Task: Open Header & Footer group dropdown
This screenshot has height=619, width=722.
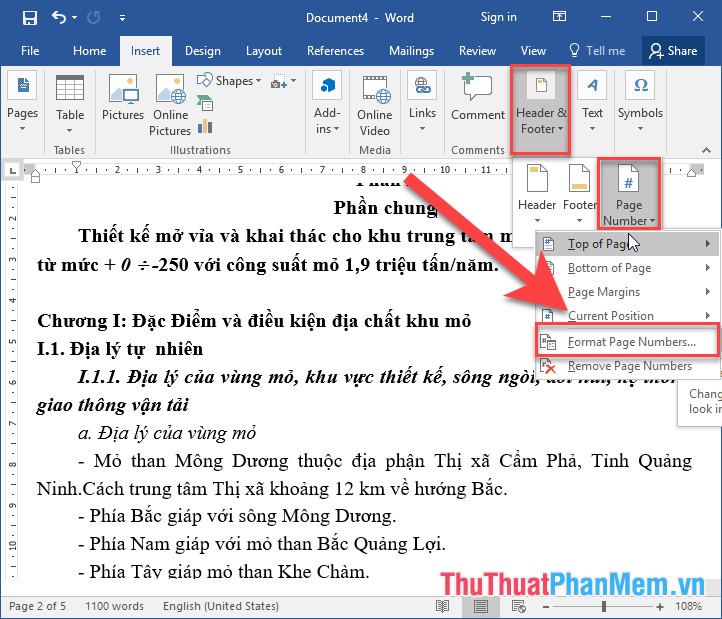Action: (x=541, y=109)
